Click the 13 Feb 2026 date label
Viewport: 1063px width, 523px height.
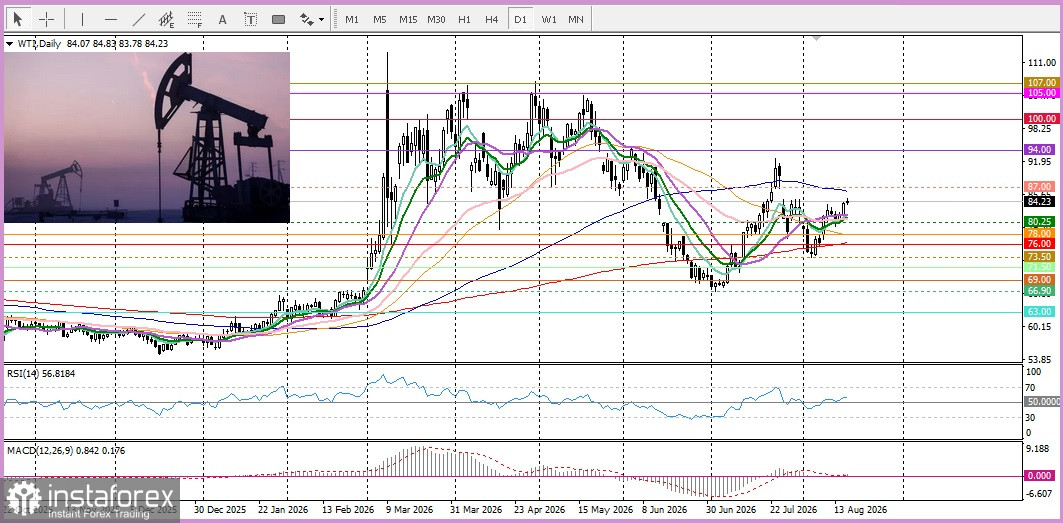348,509
